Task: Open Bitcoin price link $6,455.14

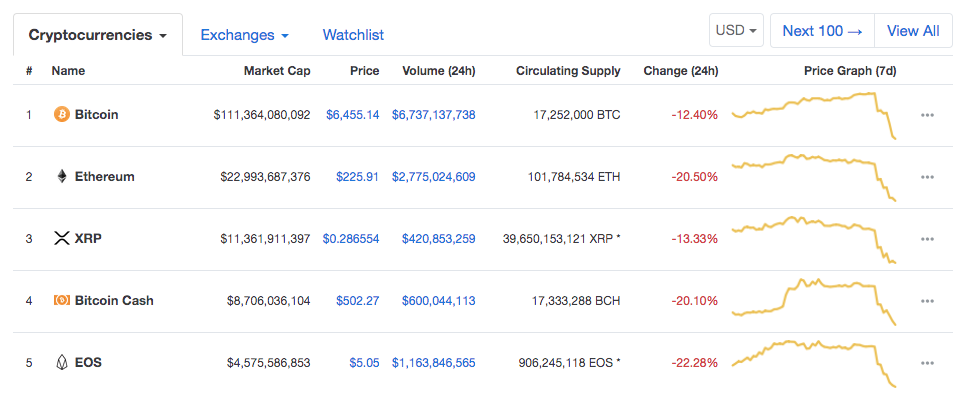Action: pyautogui.click(x=353, y=114)
